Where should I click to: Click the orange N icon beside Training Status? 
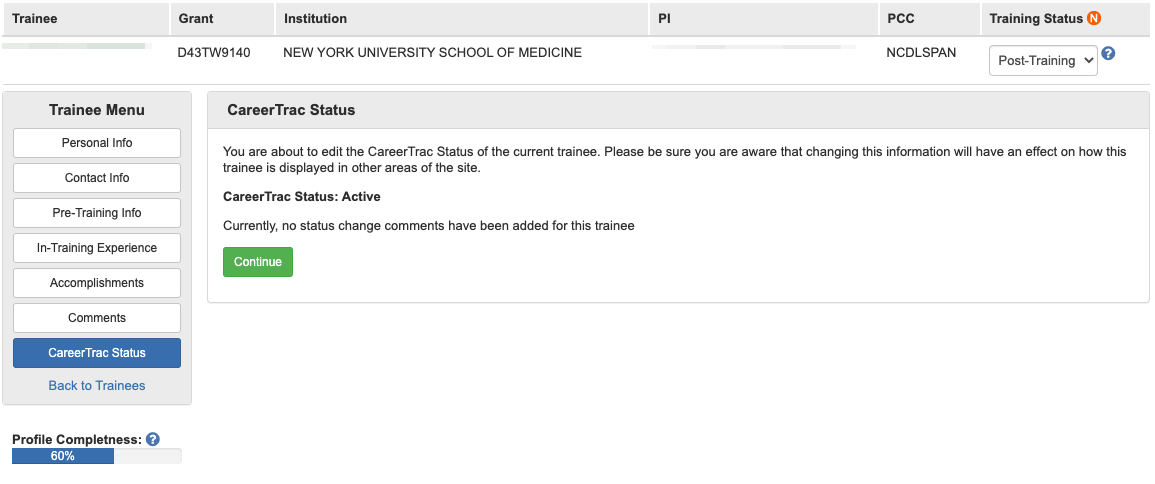(1094, 19)
